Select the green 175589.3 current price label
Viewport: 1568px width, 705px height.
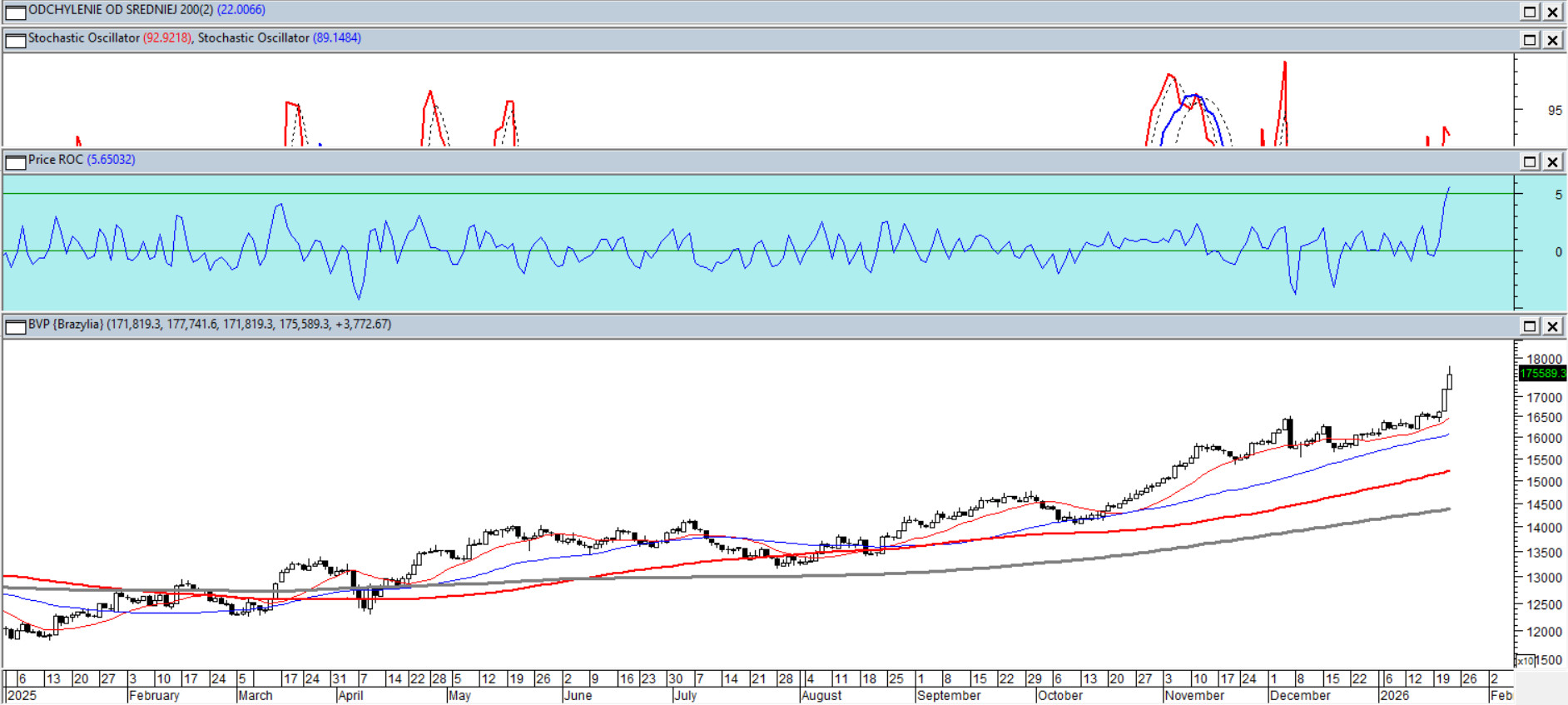(x=1542, y=373)
